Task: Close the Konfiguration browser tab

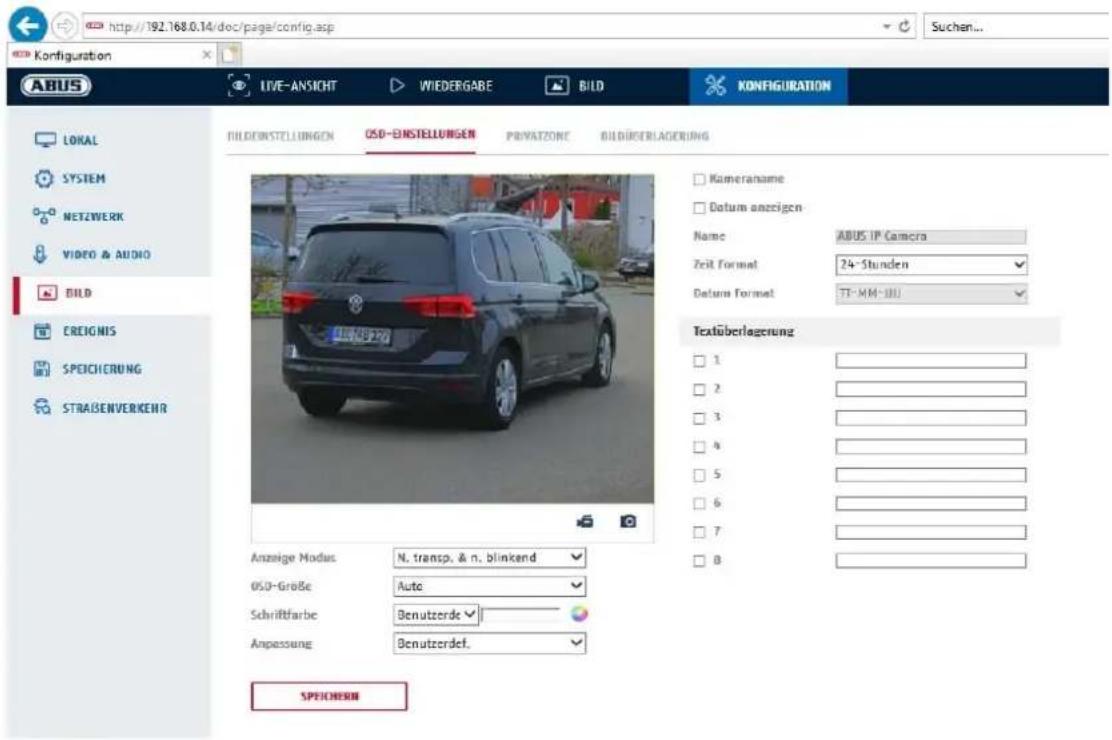Action: point(206,55)
